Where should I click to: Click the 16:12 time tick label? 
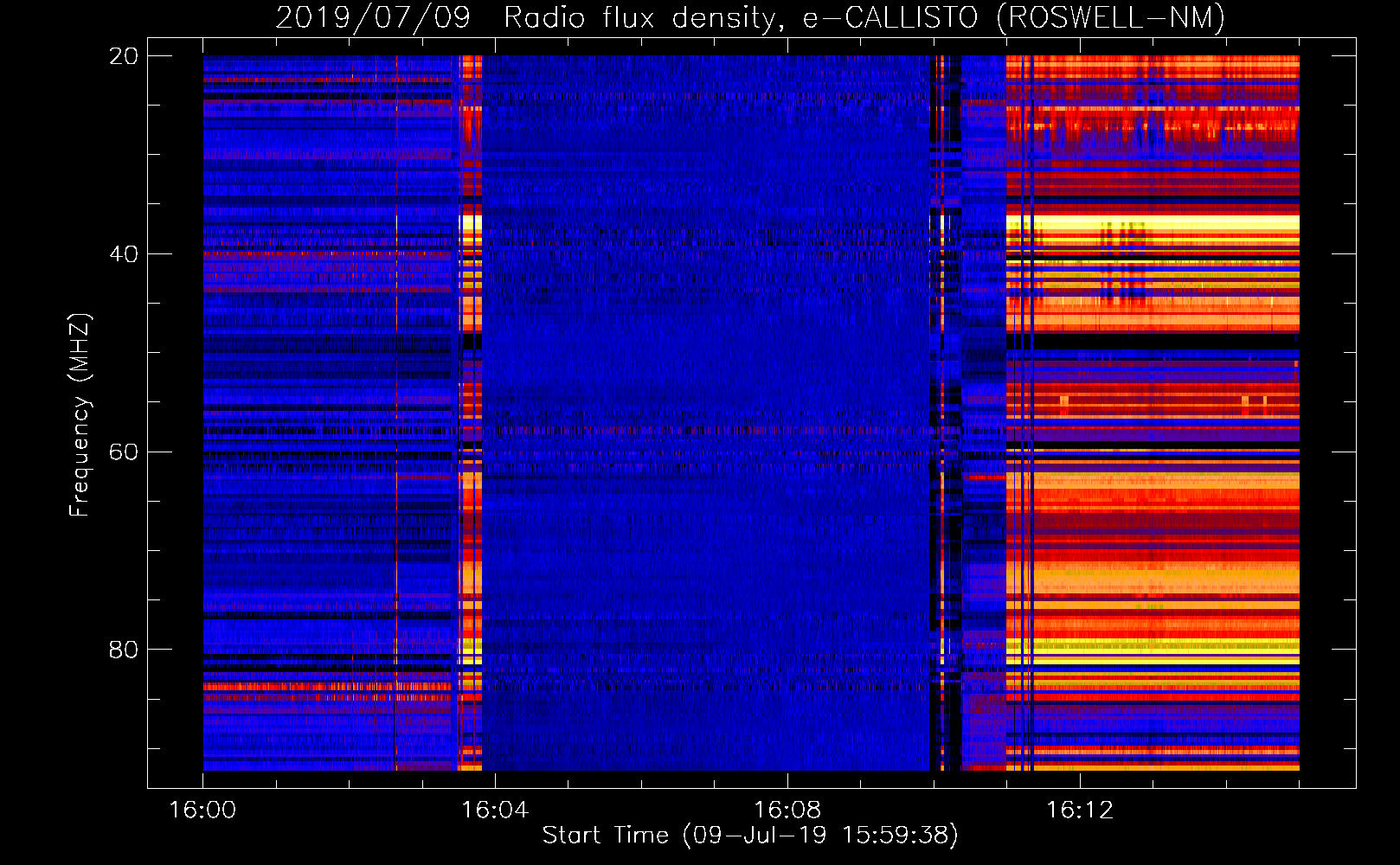[x=1080, y=811]
